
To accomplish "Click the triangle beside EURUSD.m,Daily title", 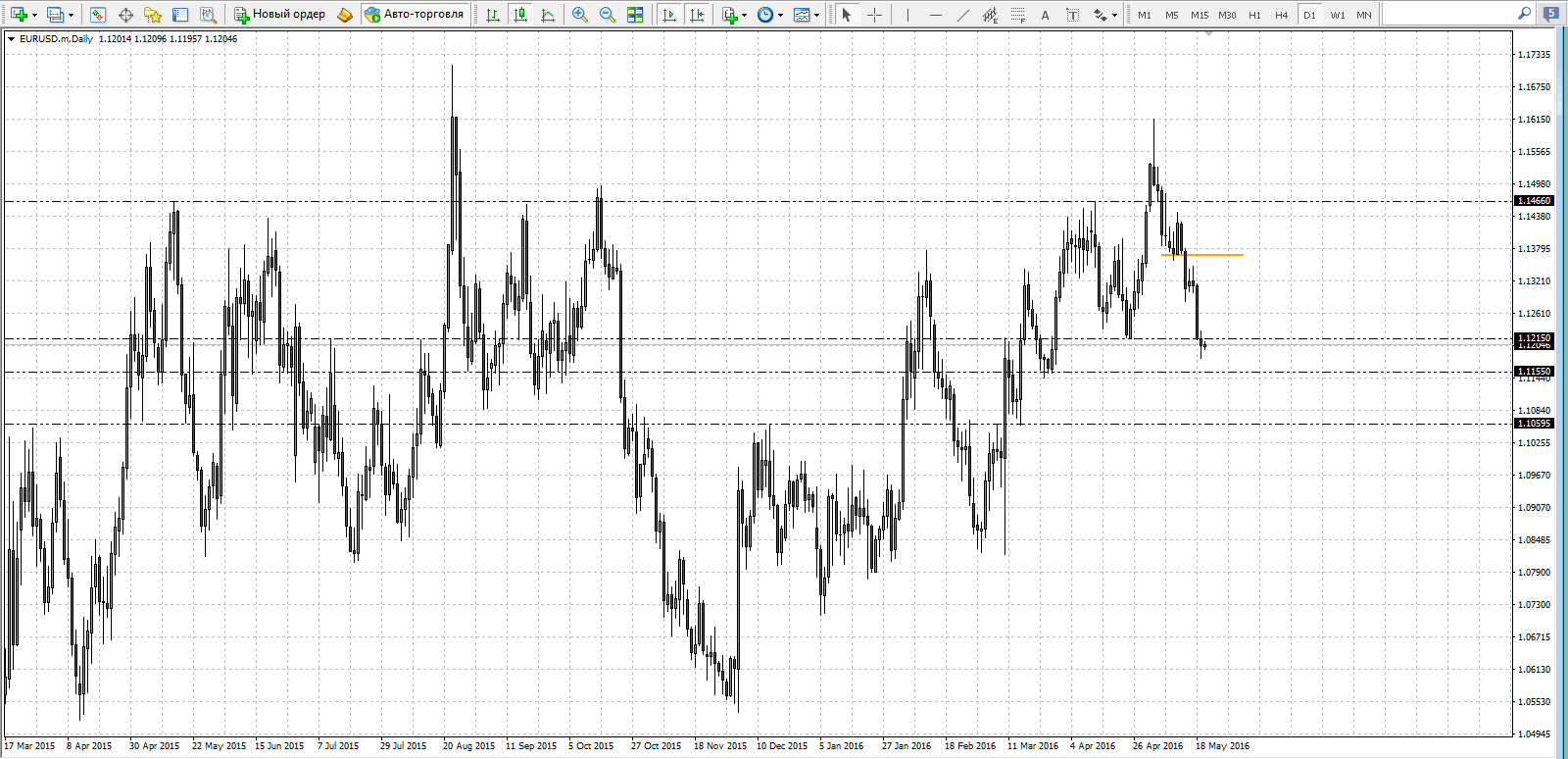I will coord(11,39).
